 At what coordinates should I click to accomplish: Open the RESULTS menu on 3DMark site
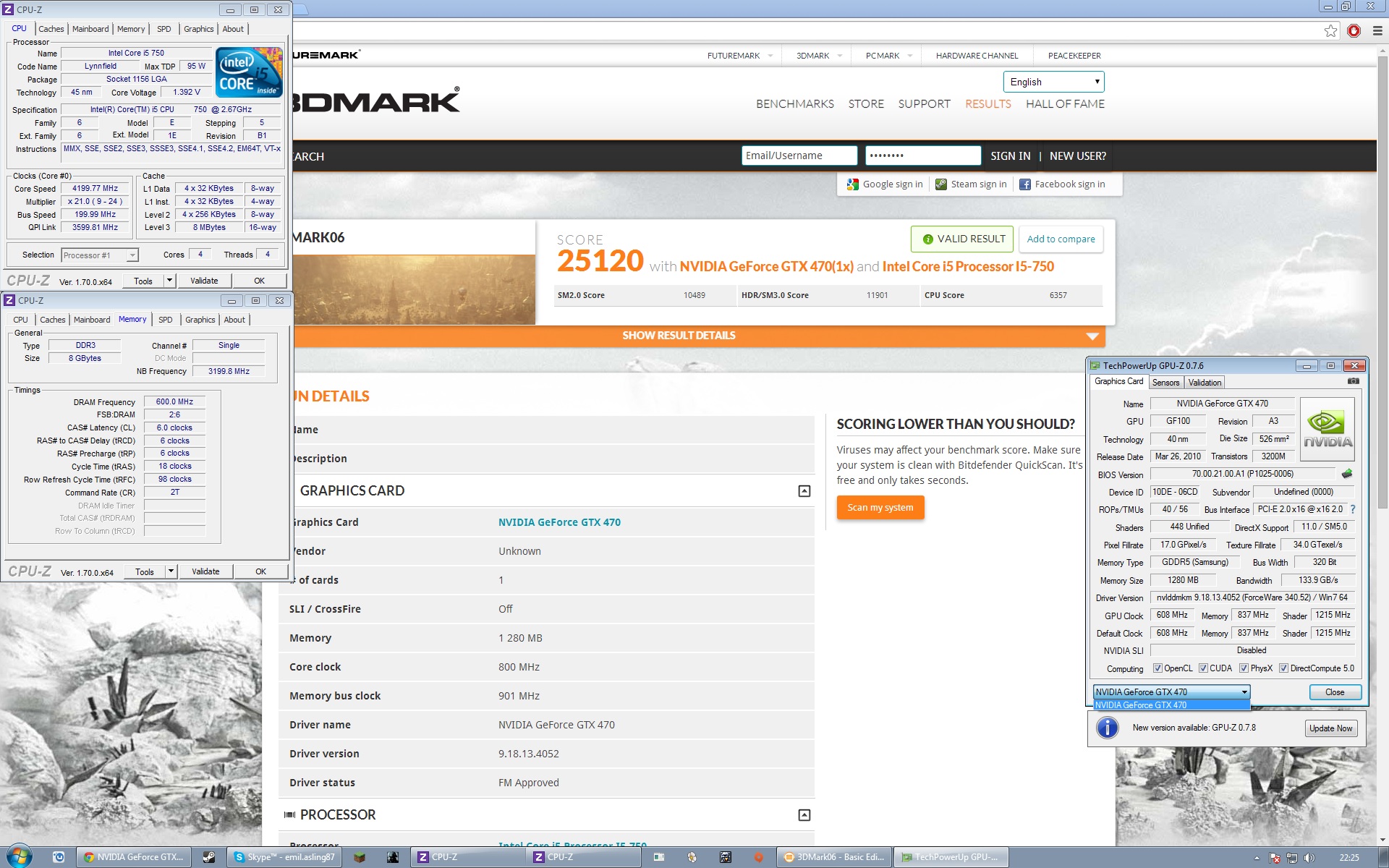[x=987, y=104]
